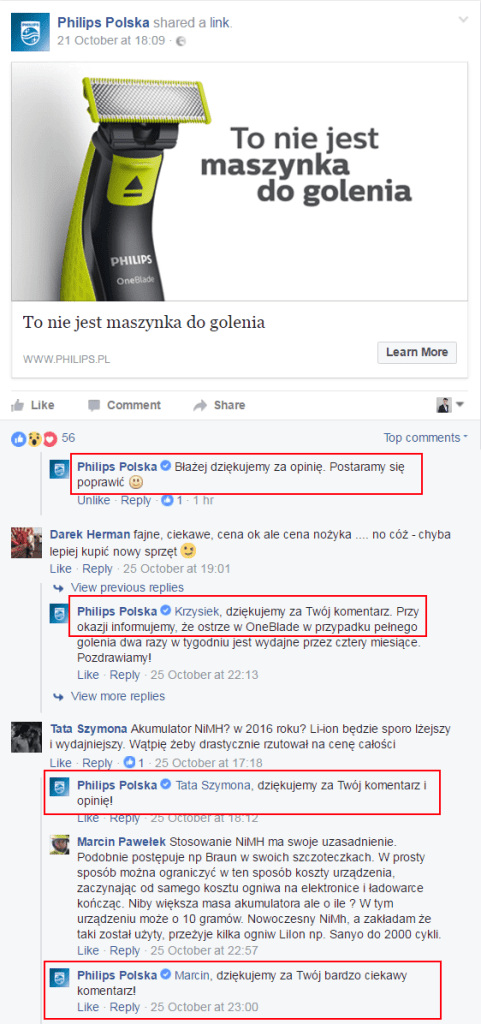
Task: Open the OneBlade shaver ad image
Action: click(240, 182)
